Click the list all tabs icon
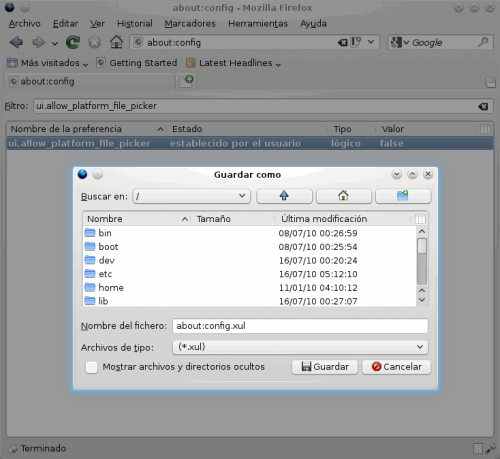 click(490, 82)
